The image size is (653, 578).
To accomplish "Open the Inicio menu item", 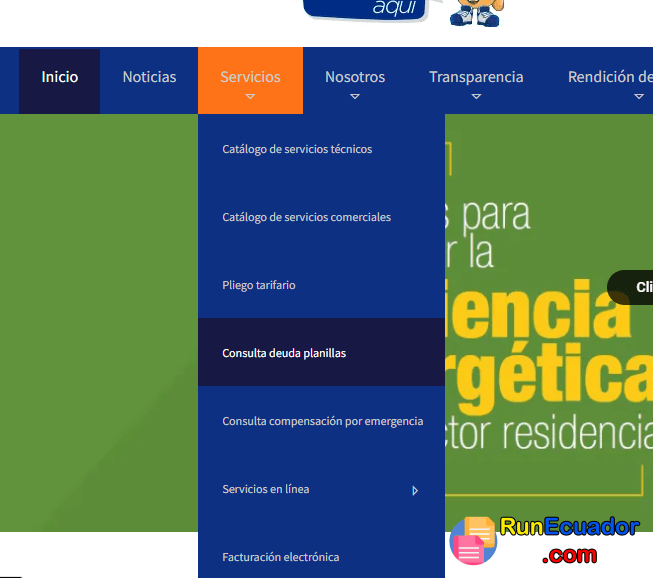I will [60, 80].
